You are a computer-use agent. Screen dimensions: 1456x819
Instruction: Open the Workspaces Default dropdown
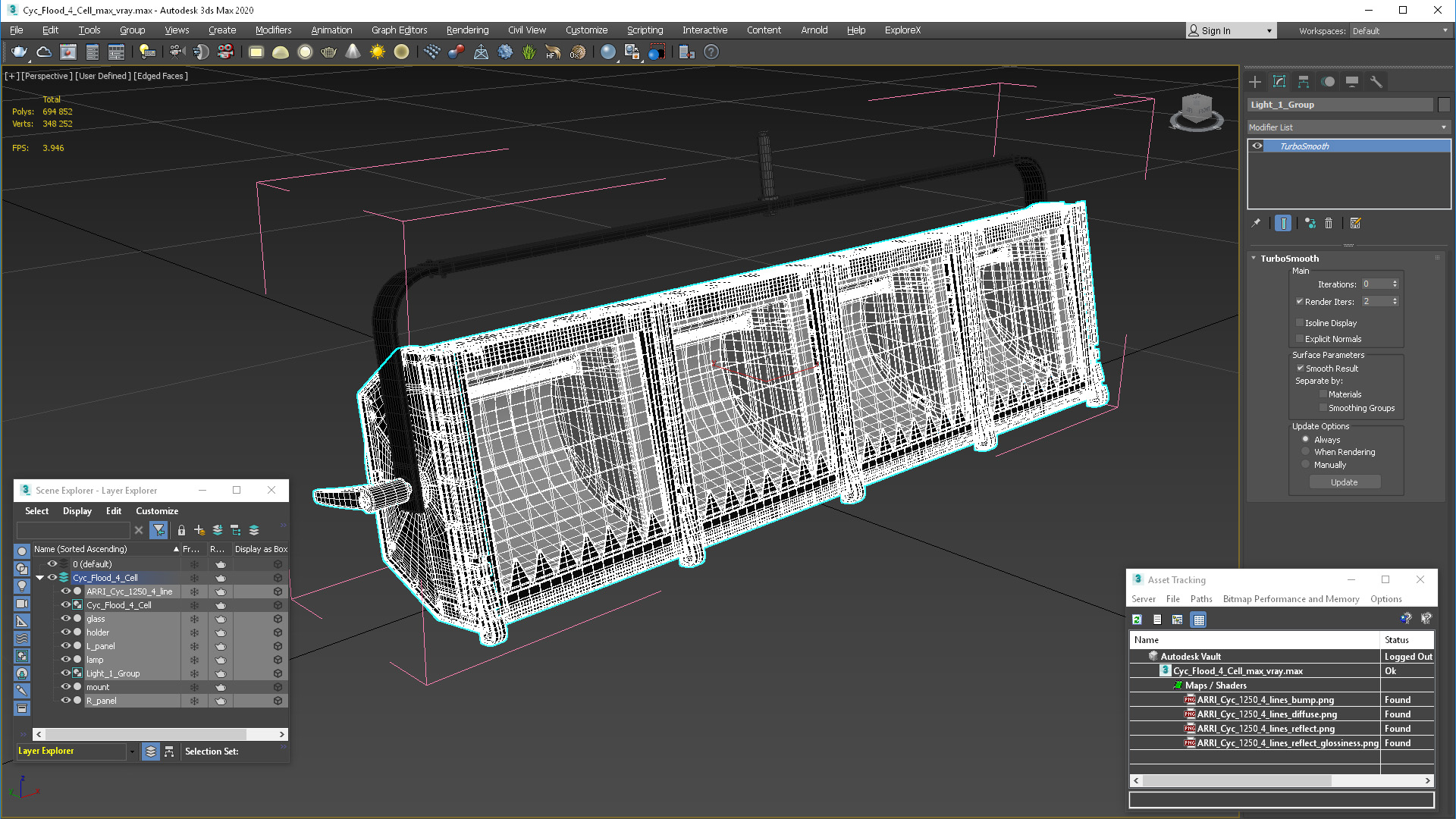coord(1400,31)
